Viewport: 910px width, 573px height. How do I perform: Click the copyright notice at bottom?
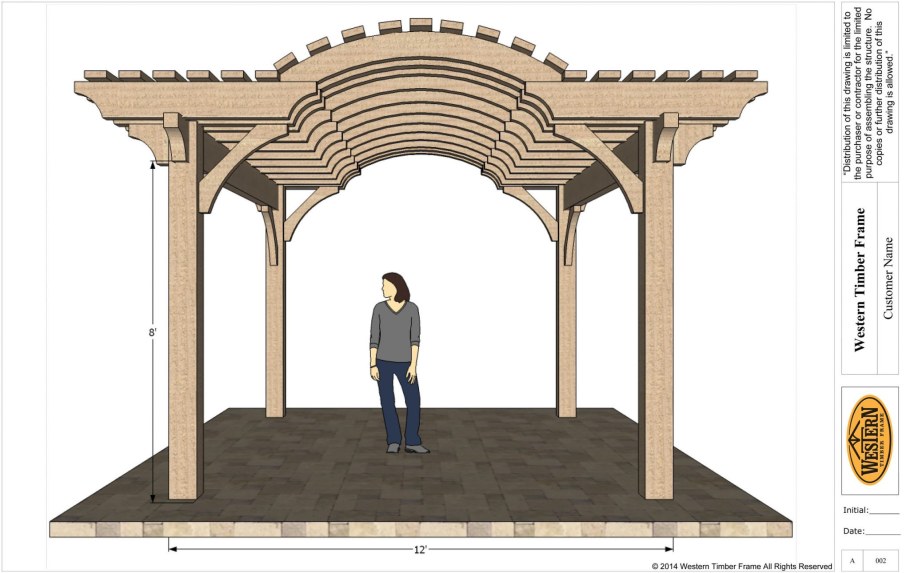pos(741,566)
